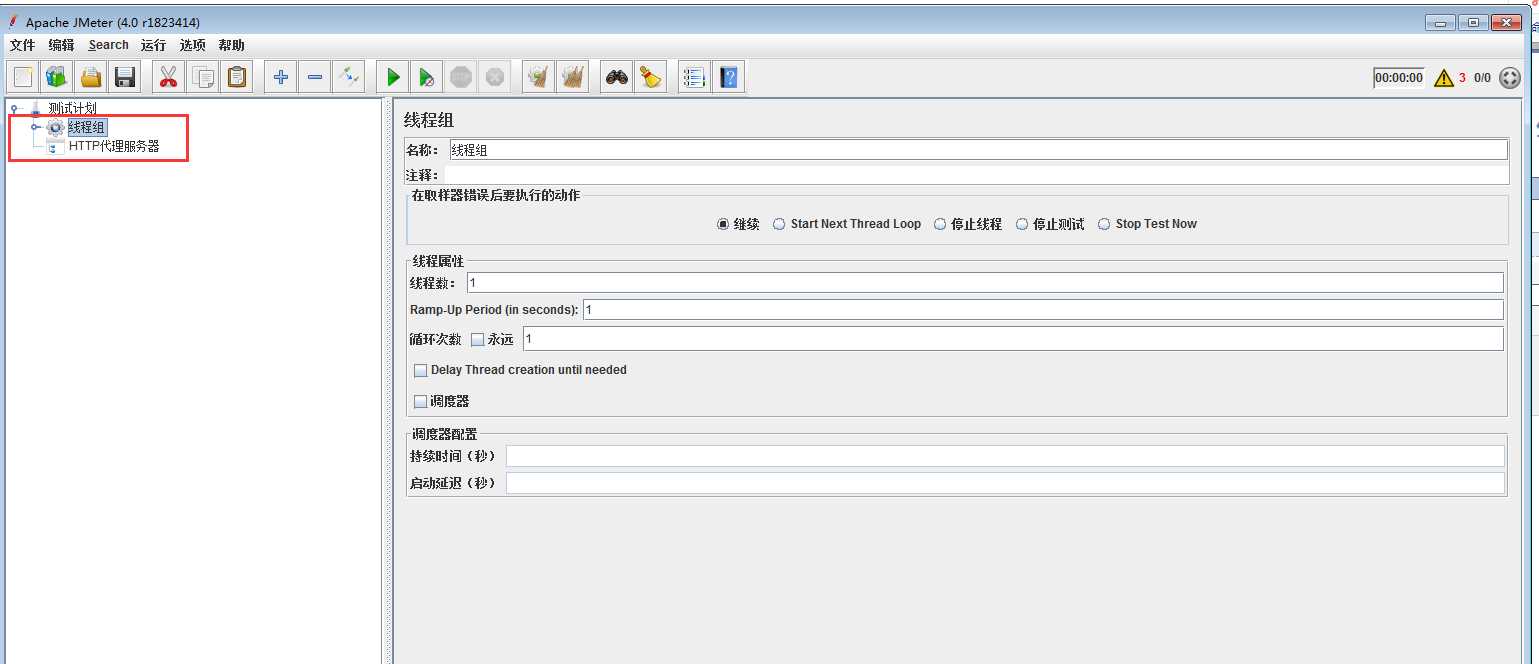Select Start Next Thread Loop option
This screenshot has width=1539, height=664.
coord(779,224)
